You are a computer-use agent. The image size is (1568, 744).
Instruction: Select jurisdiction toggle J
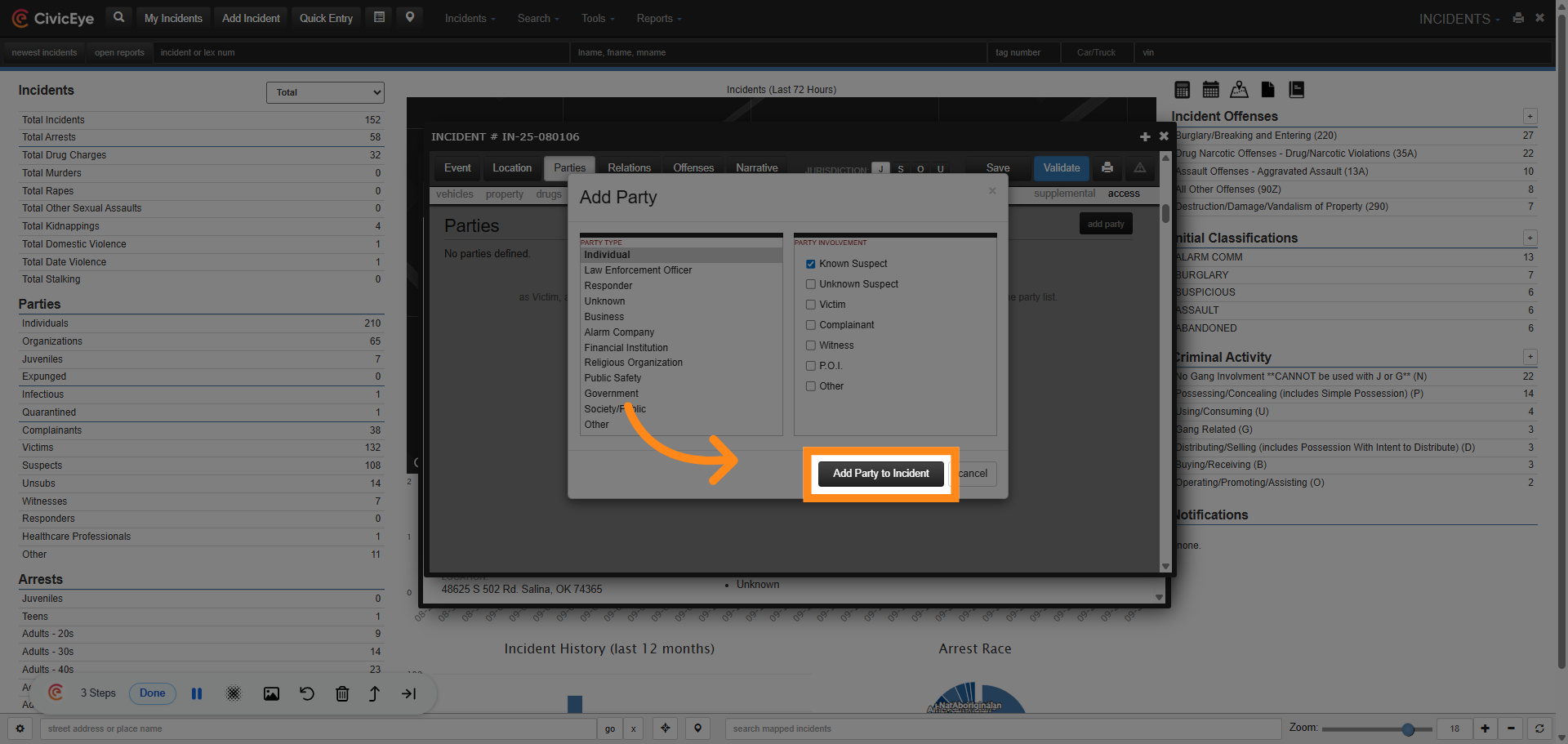pos(880,169)
